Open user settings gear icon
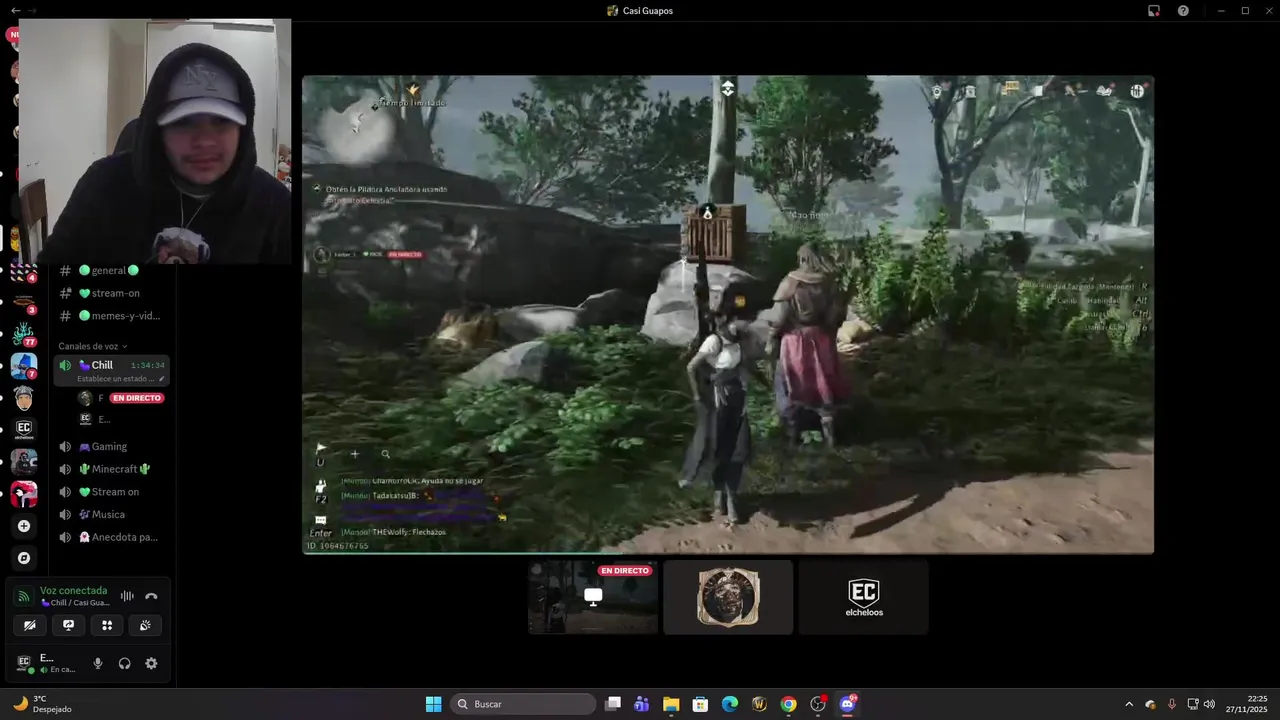Screen dimensions: 1280x720 coord(151,663)
